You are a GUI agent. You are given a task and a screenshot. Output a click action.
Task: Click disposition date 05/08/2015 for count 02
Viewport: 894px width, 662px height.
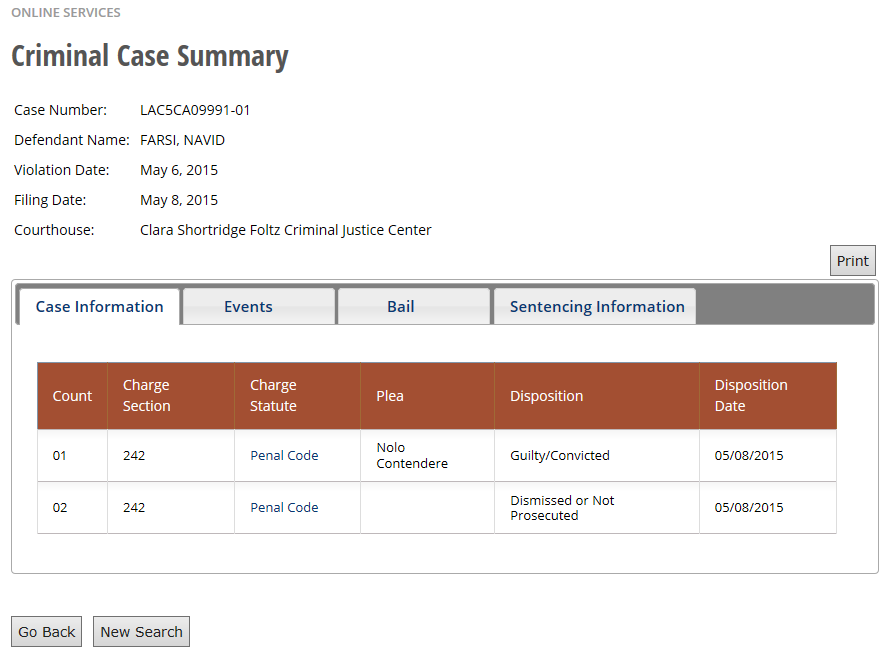(768, 507)
